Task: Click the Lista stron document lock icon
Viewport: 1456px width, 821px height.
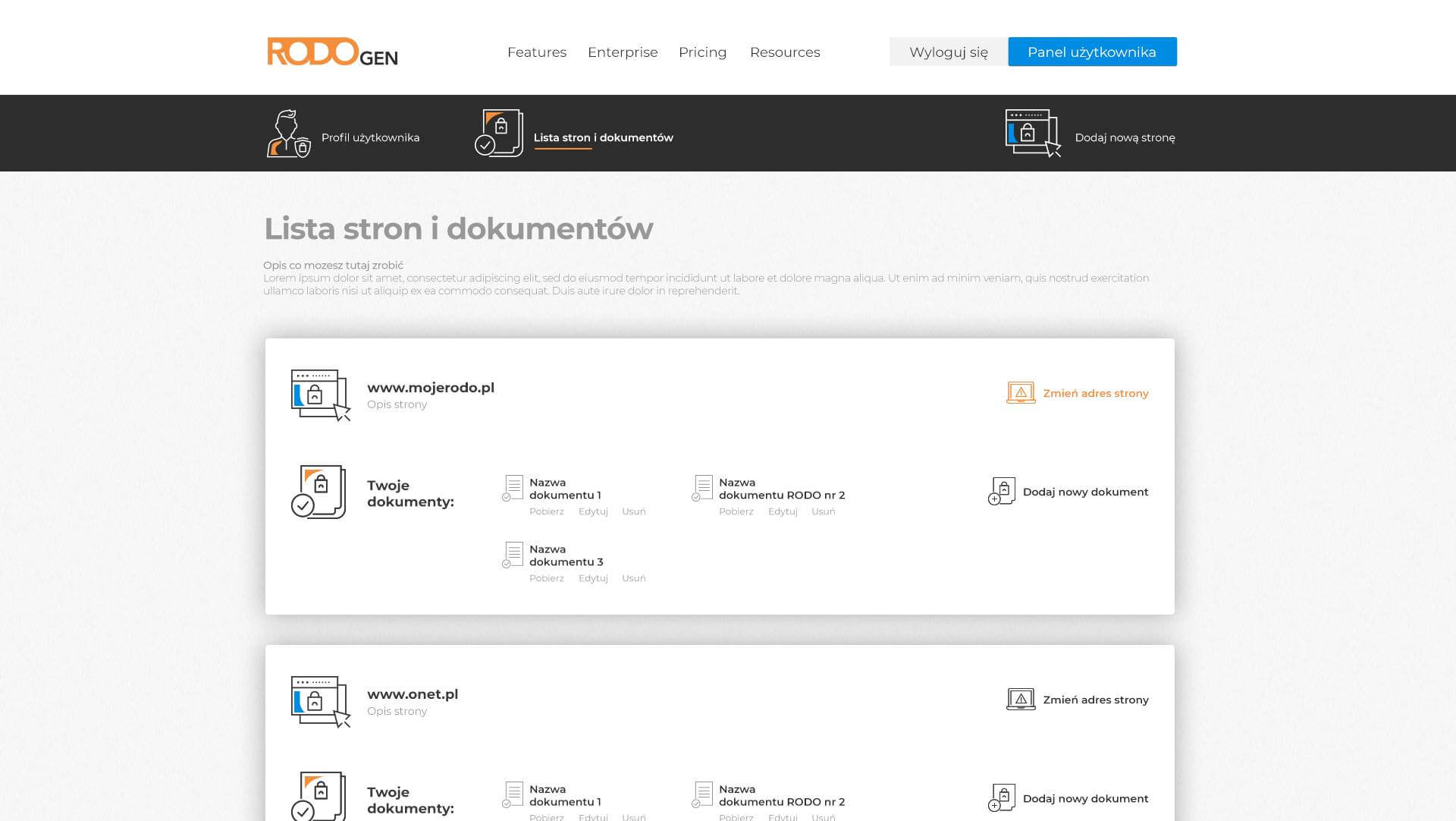Action: click(499, 134)
